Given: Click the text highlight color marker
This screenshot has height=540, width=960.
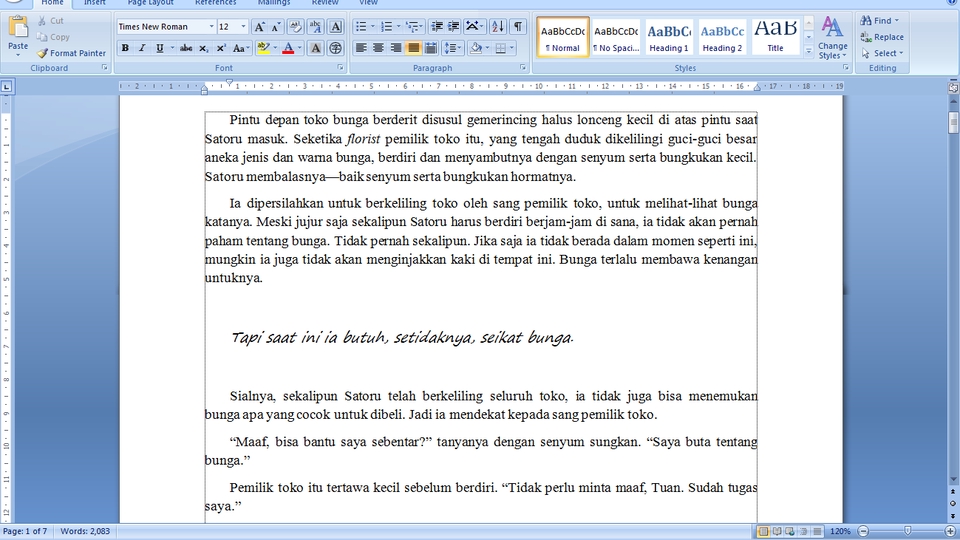Looking at the screenshot, I should coord(263,48).
